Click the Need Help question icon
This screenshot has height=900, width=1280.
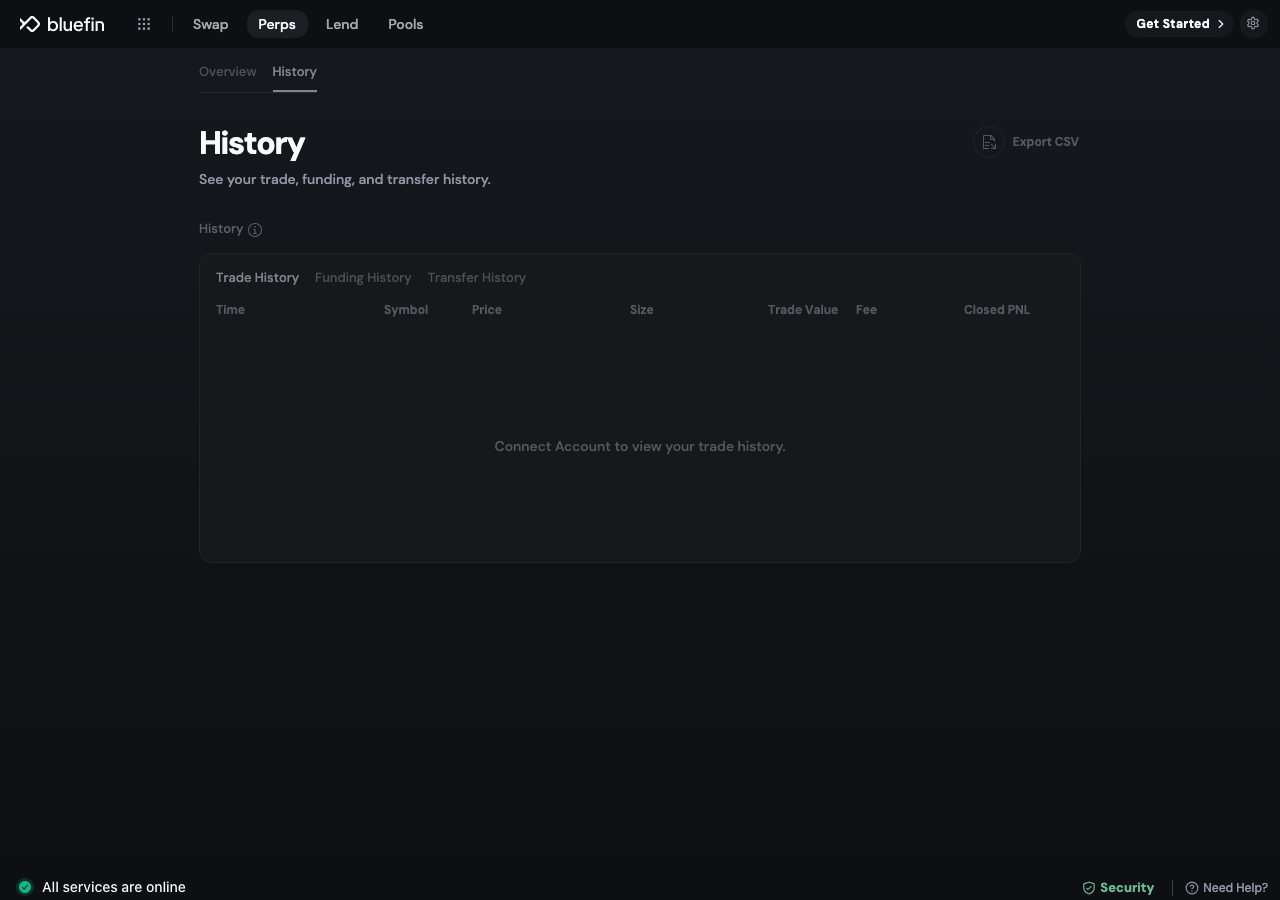pos(1192,888)
